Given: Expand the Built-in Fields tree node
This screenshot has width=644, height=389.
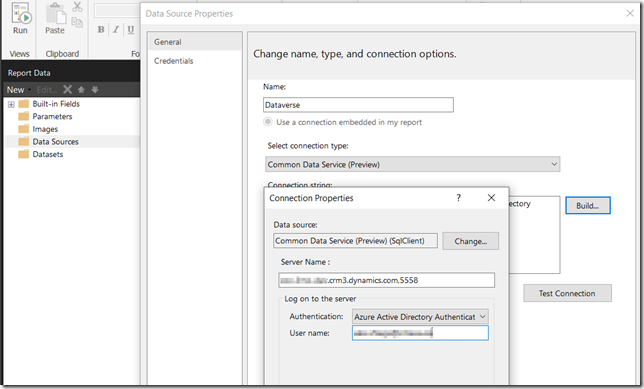Looking at the screenshot, I should tap(11, 104).
